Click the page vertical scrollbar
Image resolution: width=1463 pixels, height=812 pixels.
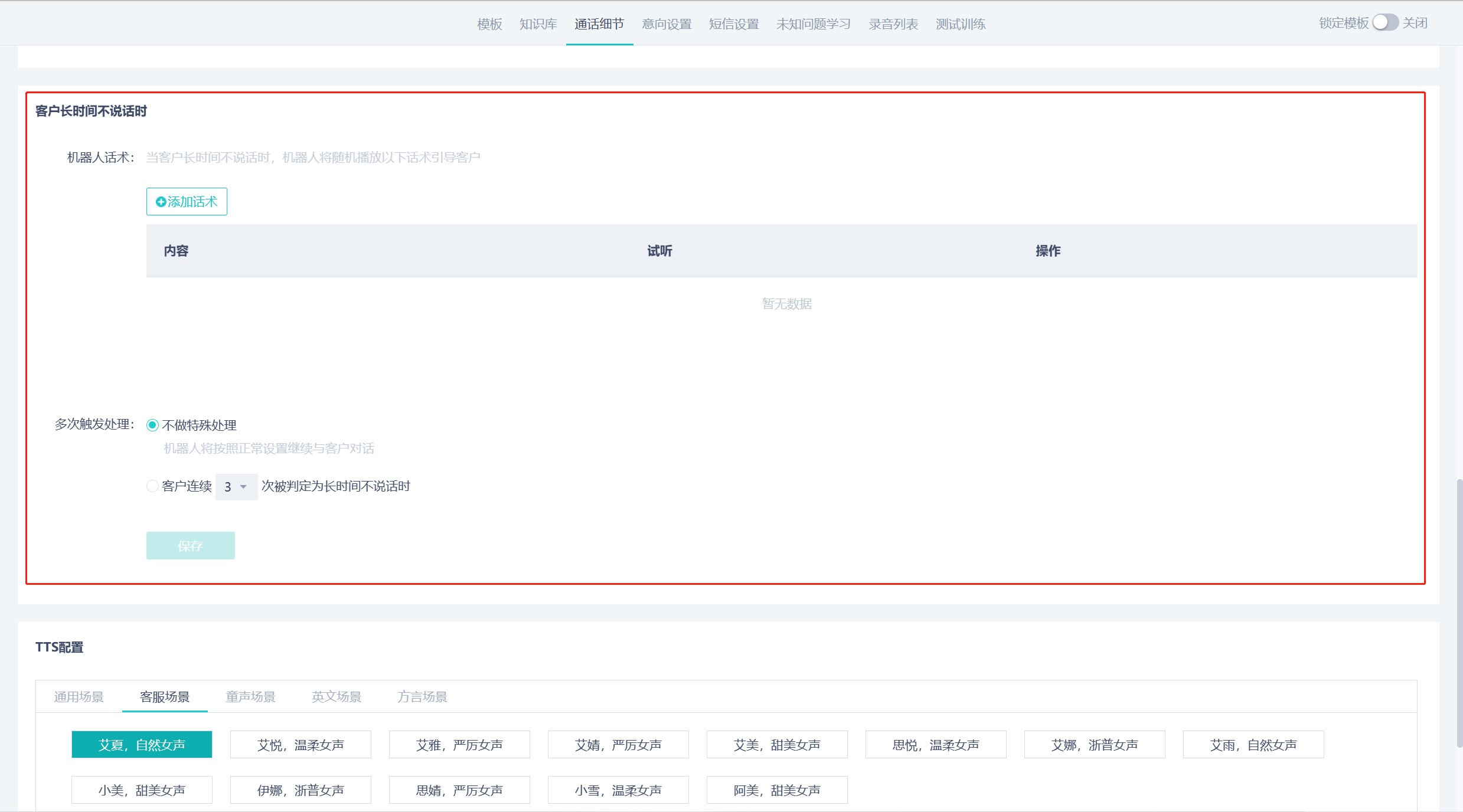pos(1459,614)
